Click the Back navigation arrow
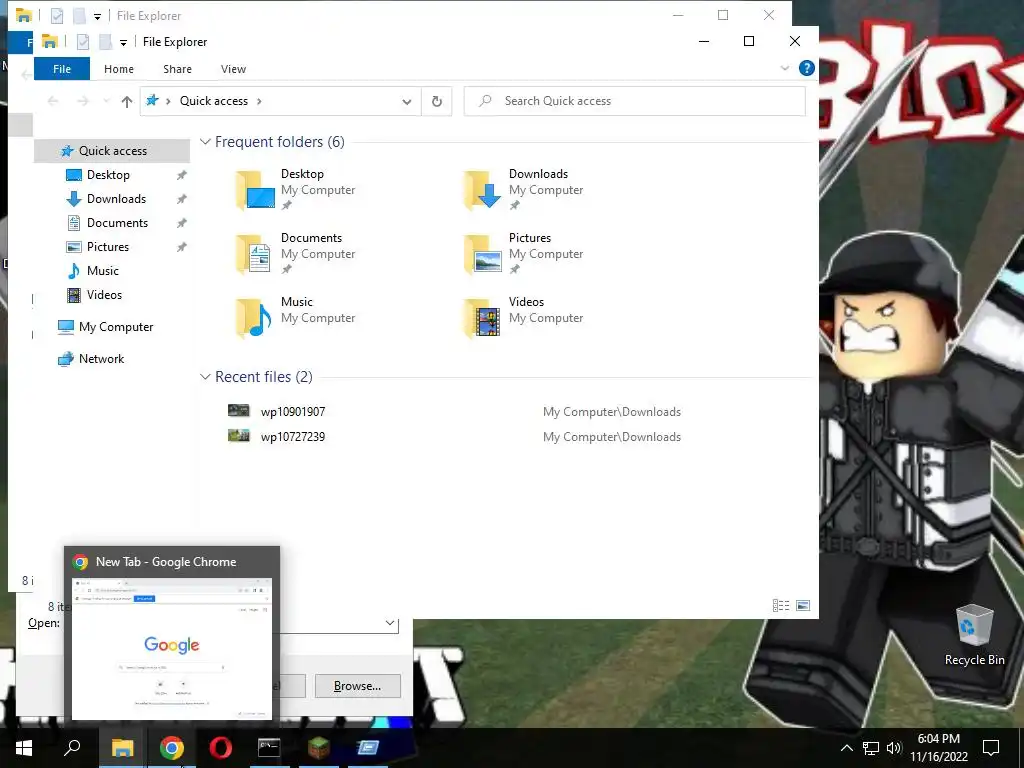The image size is (1024, 768). 53,101
